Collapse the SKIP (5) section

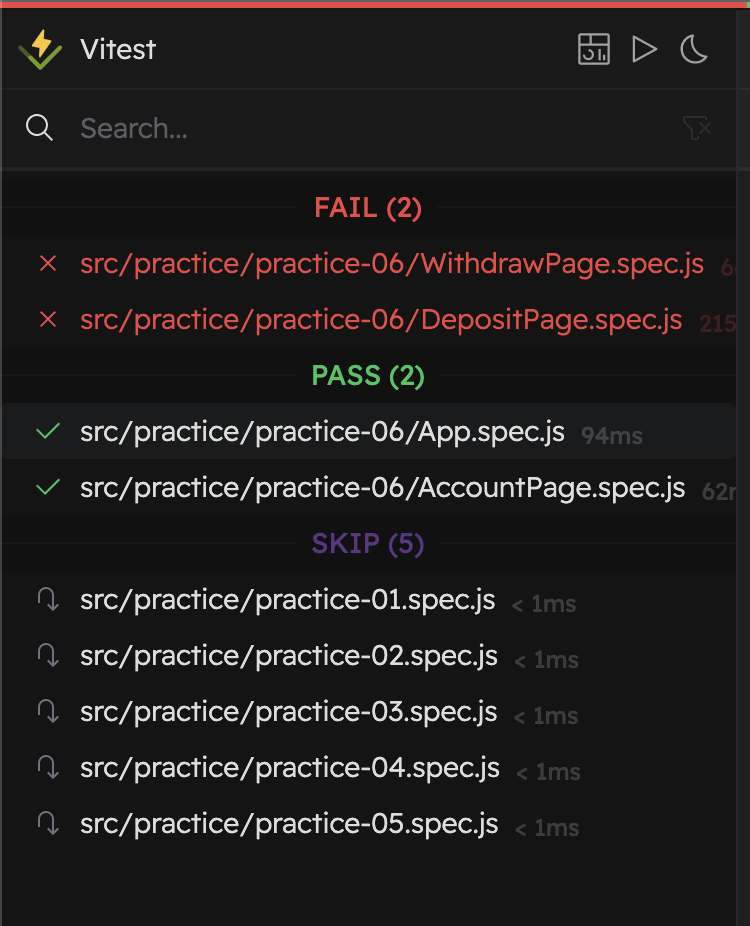coord(368,543)
